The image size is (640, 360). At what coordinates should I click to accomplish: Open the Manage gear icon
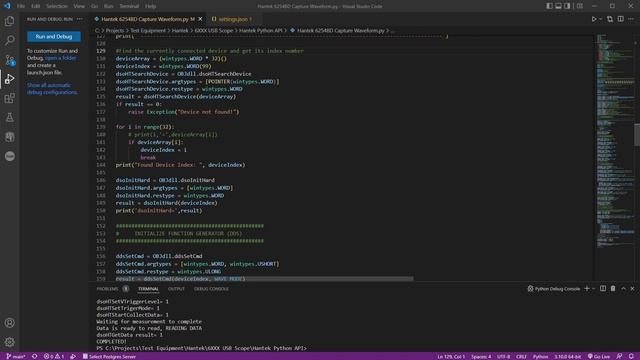9,342
